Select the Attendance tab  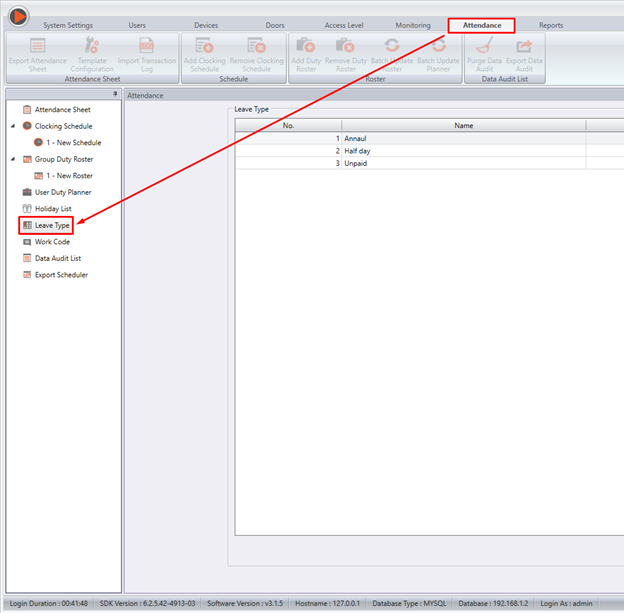tap(482, 25)
